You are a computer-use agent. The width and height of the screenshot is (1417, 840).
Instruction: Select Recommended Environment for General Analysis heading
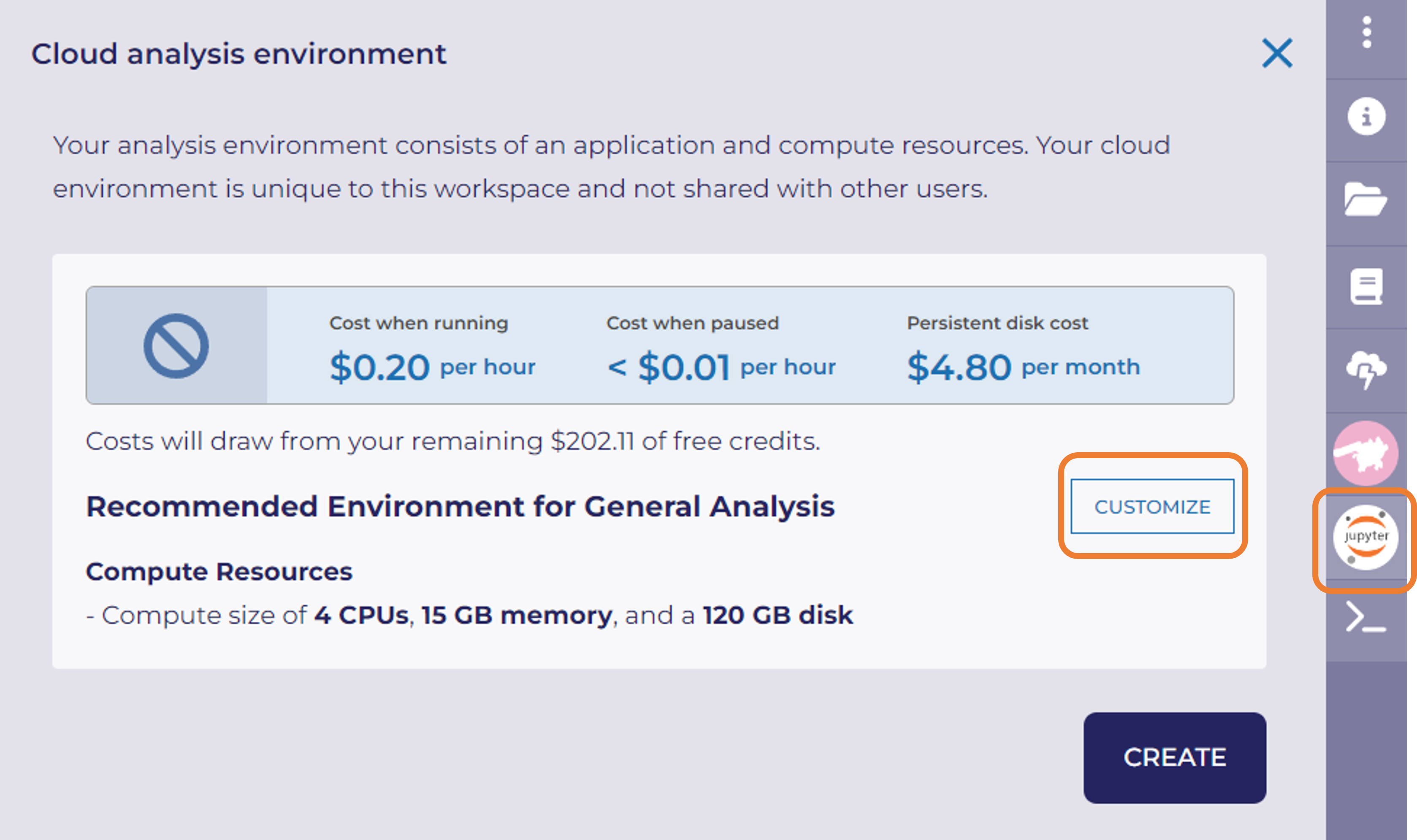(x=460, y=506)
